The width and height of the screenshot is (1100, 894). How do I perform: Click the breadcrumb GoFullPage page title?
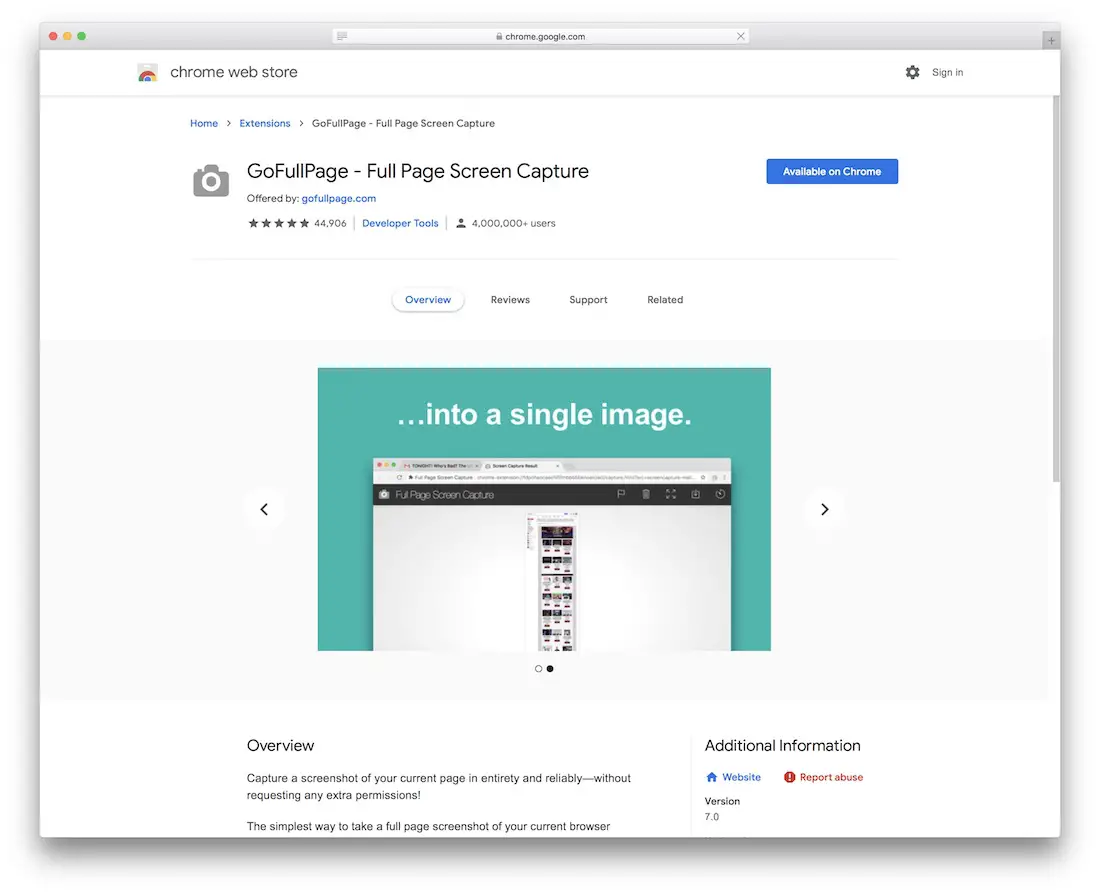tap(403, 123)
